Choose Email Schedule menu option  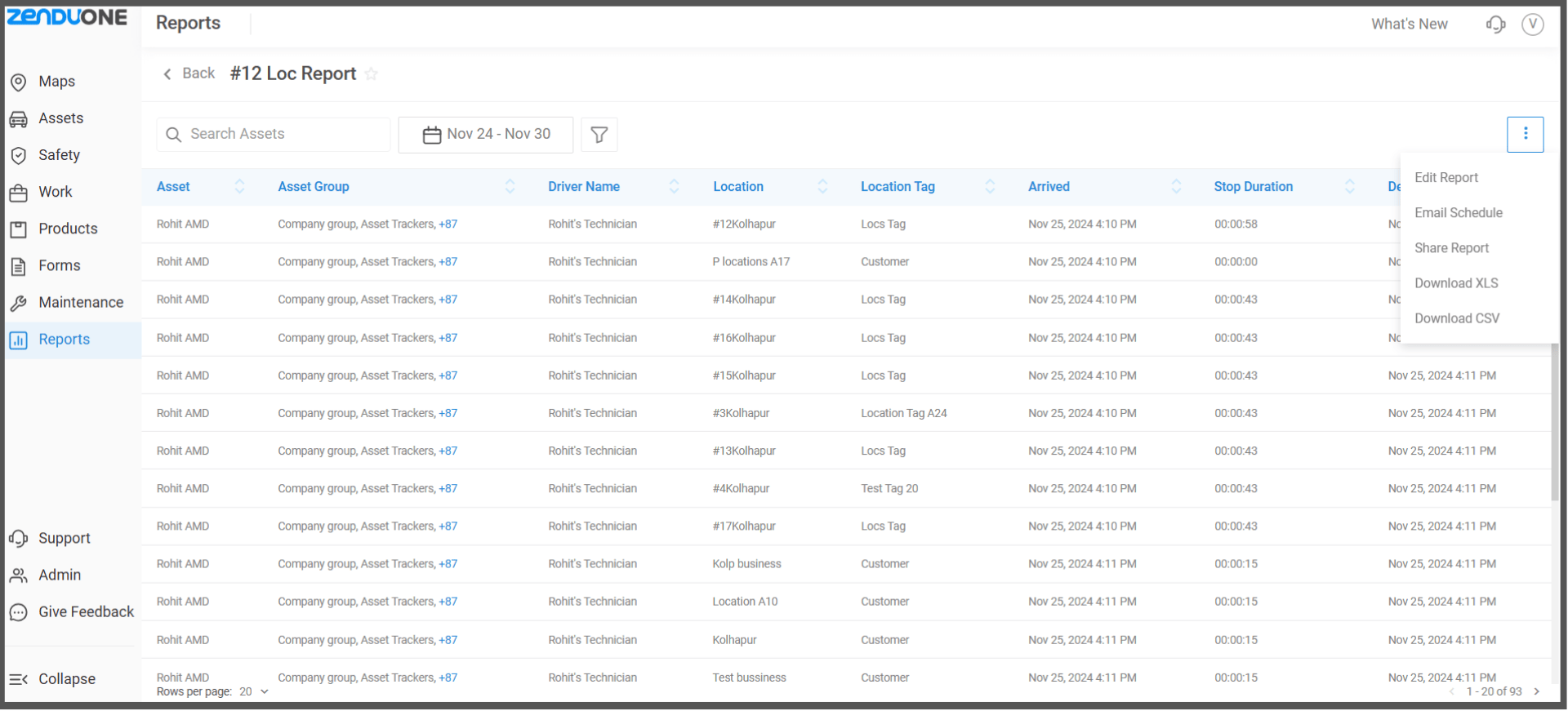tap(1458, 213)
